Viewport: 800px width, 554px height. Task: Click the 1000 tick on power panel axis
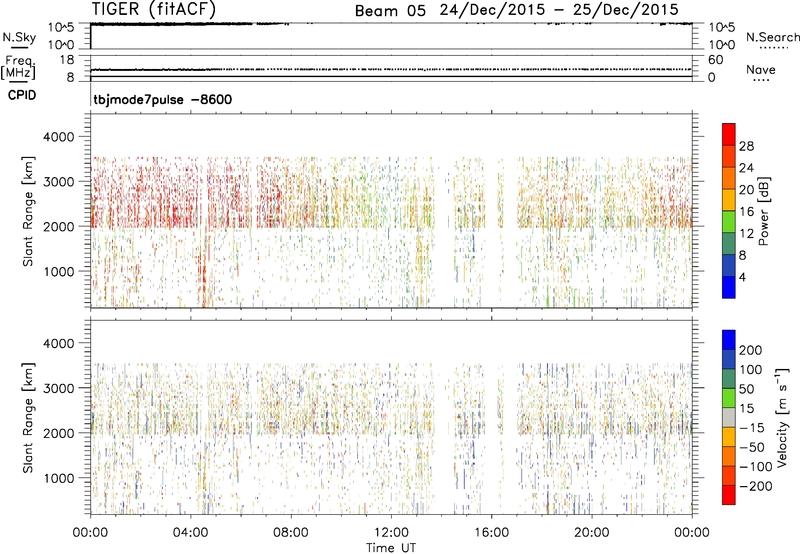(59, 272)
